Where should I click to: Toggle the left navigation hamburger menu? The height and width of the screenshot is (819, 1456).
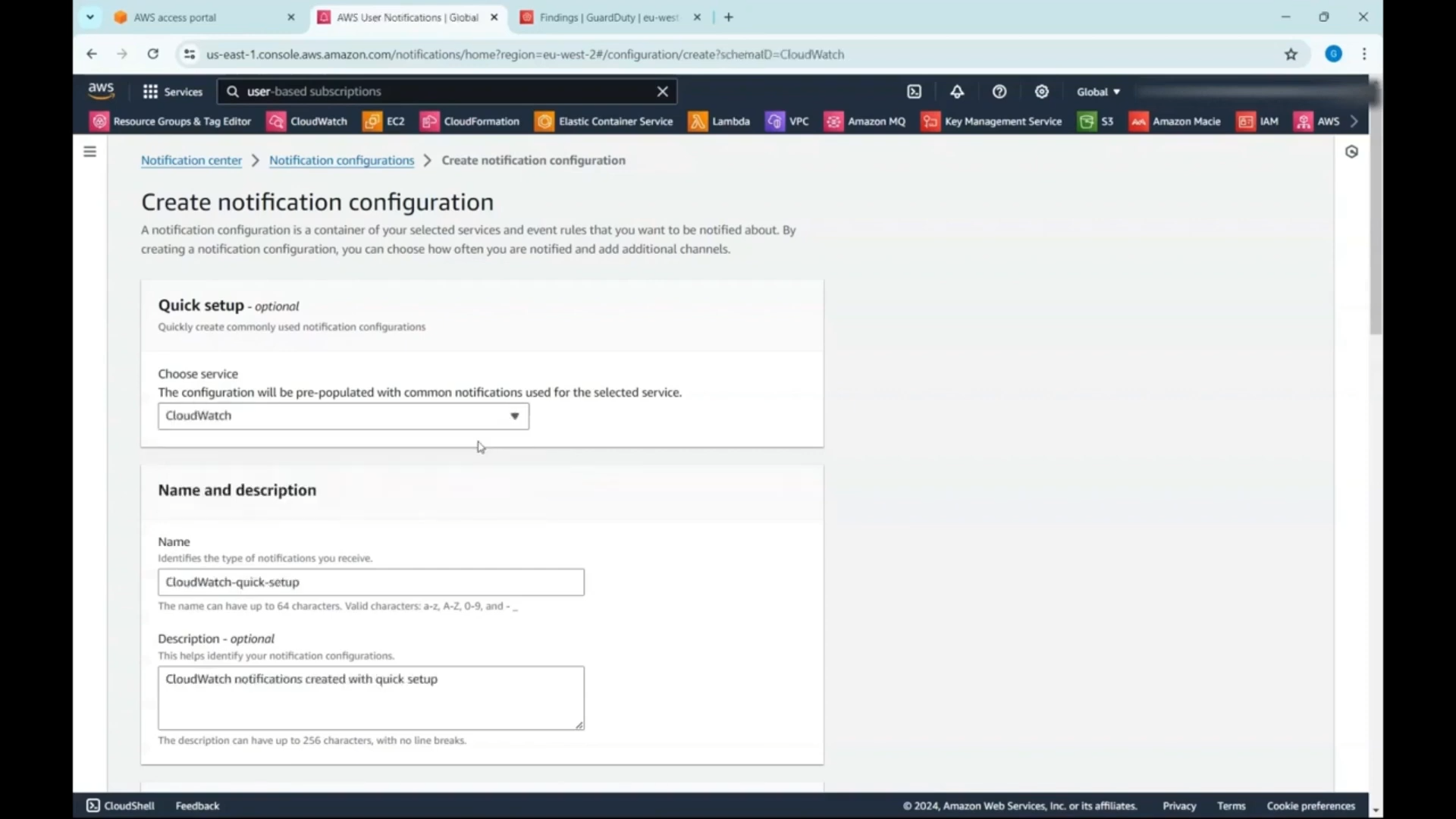point(89,151)
